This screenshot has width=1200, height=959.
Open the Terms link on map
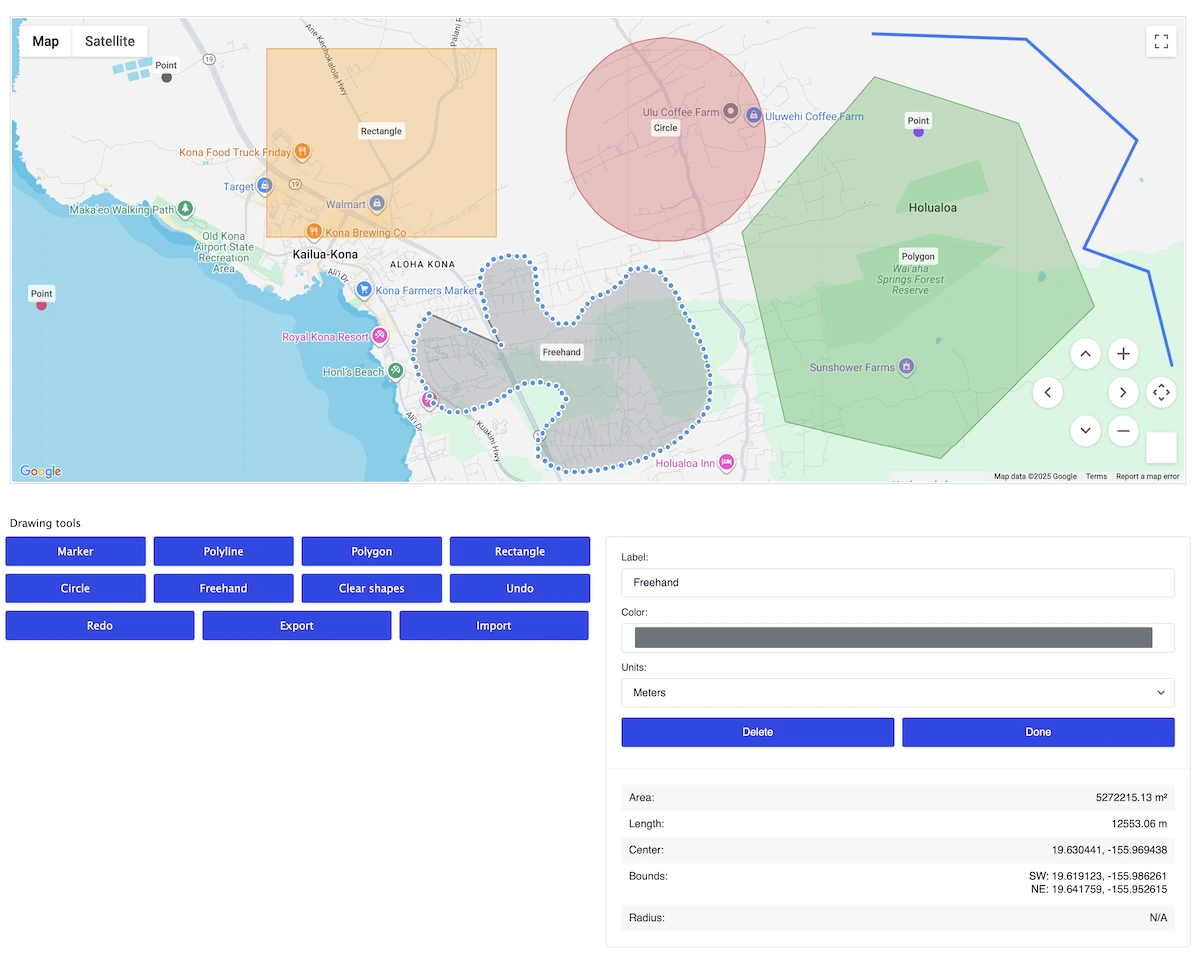click(1096, 476)
